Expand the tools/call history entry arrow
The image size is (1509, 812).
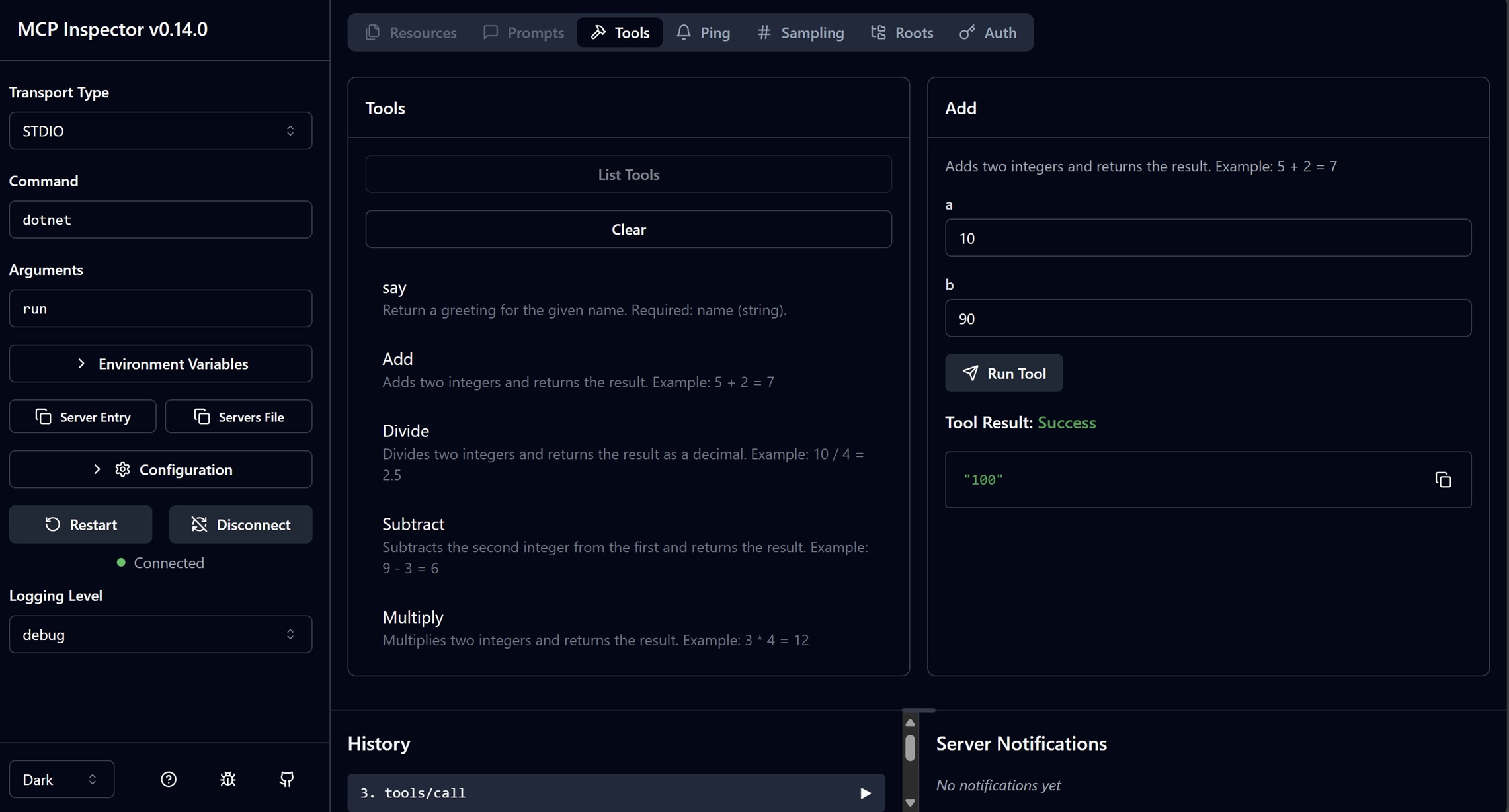(x=865, y=793)
